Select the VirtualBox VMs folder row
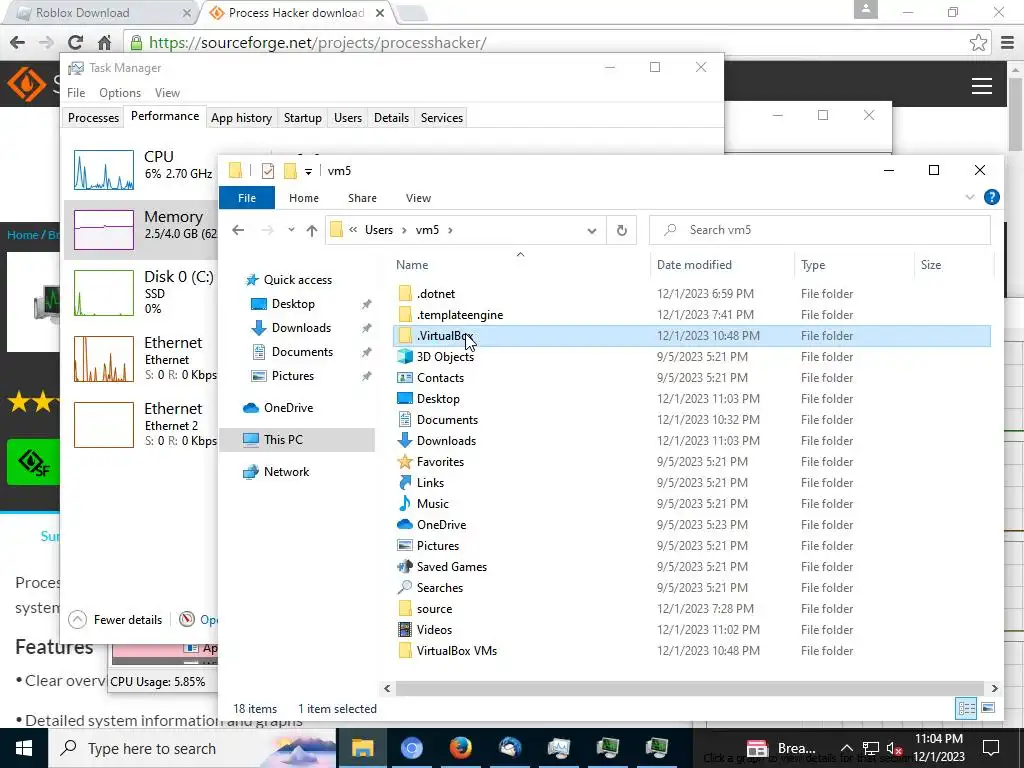The width and height of the screenshot is (1024, 768). (692, 651)
